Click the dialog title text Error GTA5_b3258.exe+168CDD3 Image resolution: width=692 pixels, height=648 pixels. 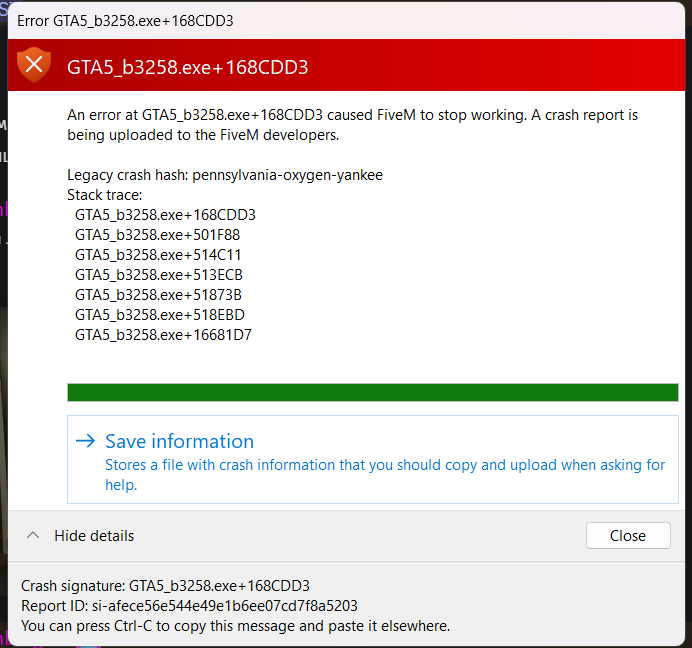tap(125, 21)
